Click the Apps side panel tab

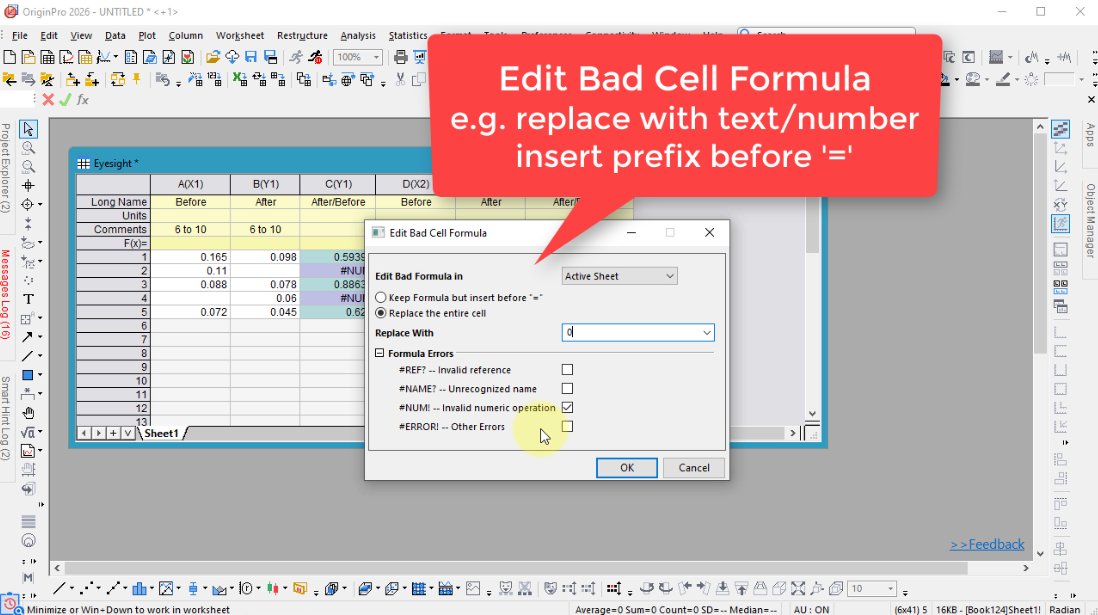(1090, 134)
